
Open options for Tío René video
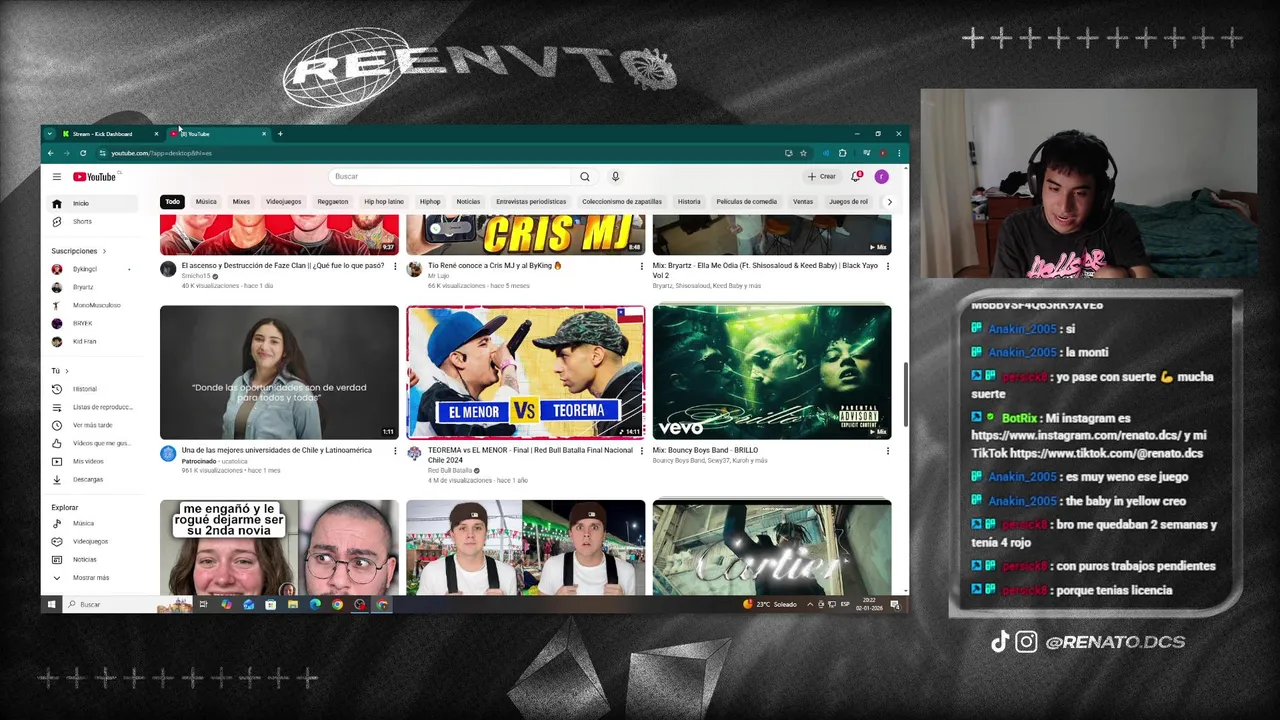641,267
